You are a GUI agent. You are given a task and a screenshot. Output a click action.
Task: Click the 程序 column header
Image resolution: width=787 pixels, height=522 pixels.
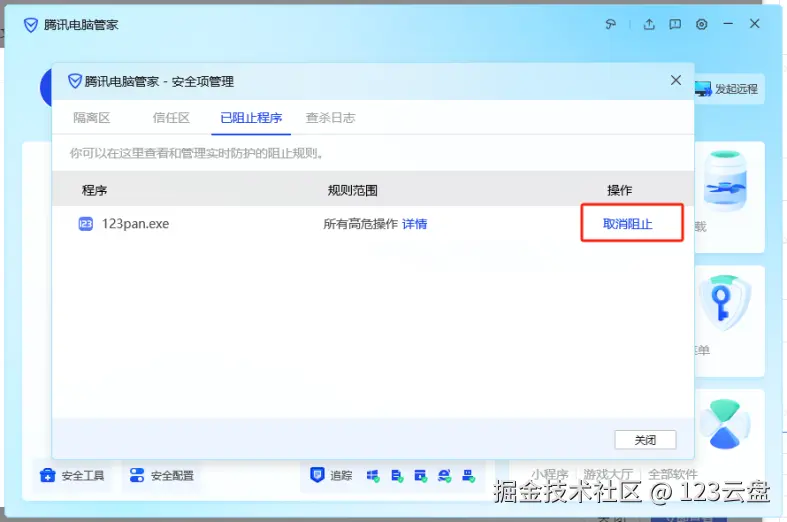coord(94,190)
